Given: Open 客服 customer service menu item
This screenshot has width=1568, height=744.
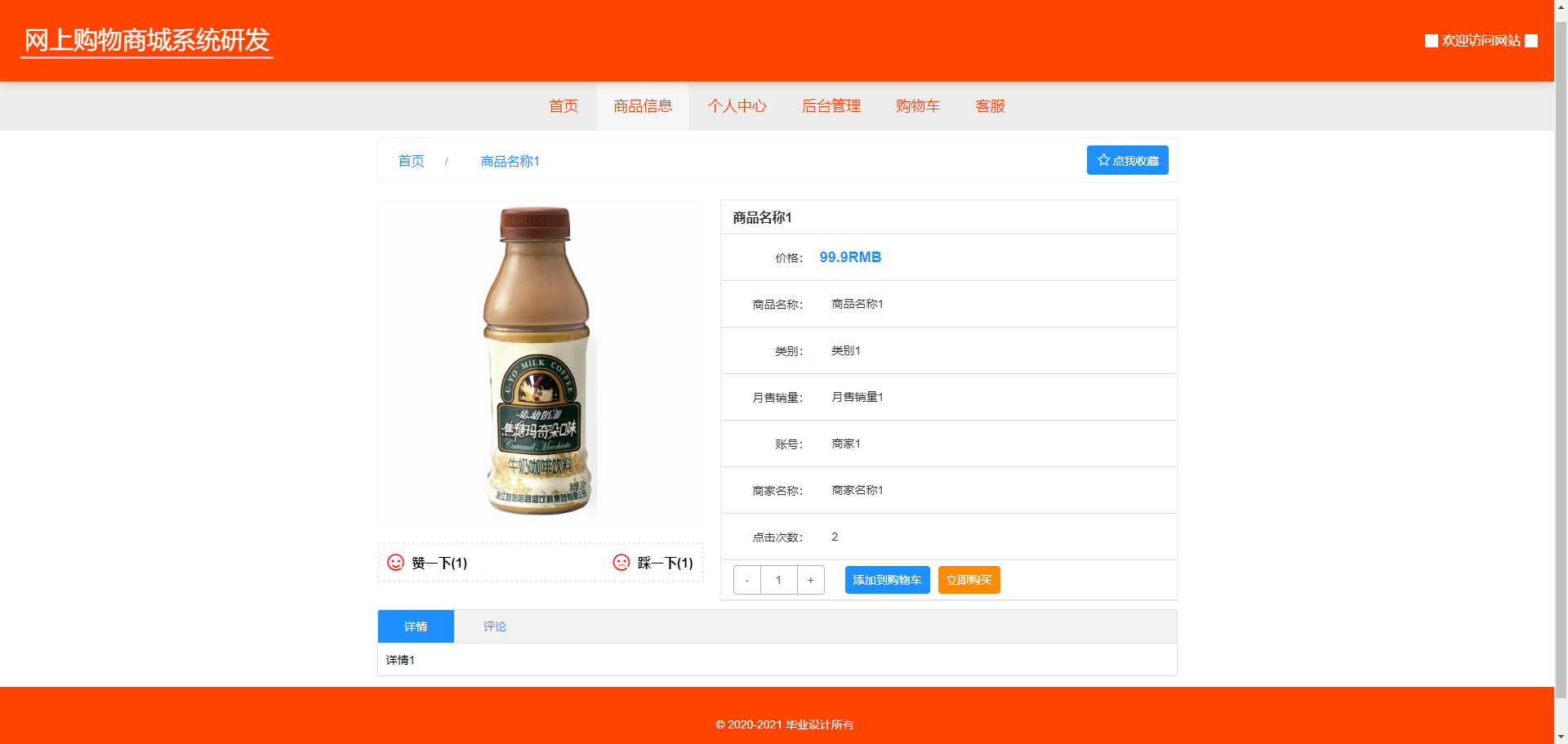Looking at the screenshot, I should coord(990,106).
